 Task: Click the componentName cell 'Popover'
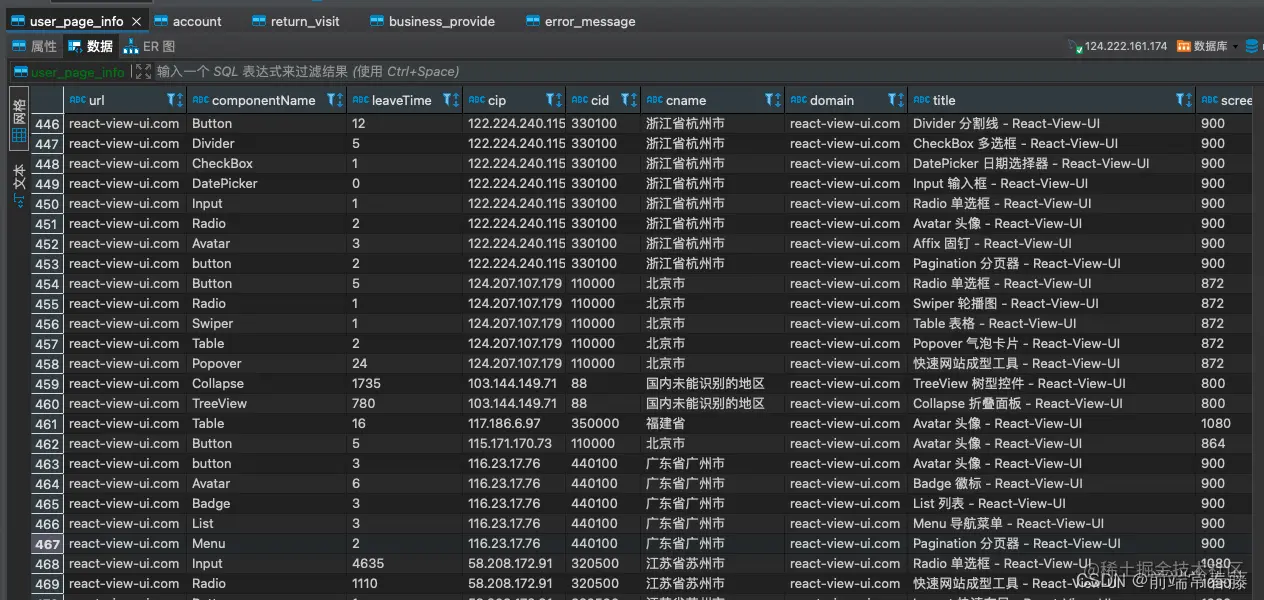point(267,363)
